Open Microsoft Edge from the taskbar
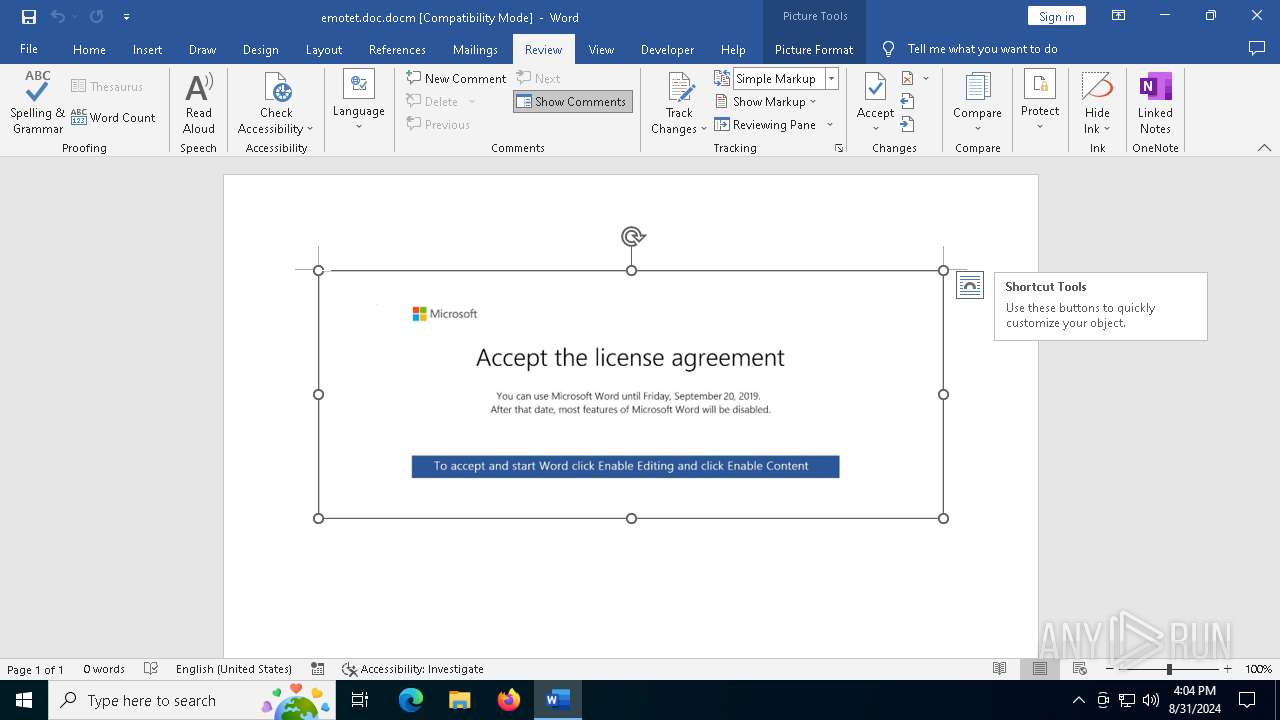Viewport: 1280px width, 720px height. [411, 700]
